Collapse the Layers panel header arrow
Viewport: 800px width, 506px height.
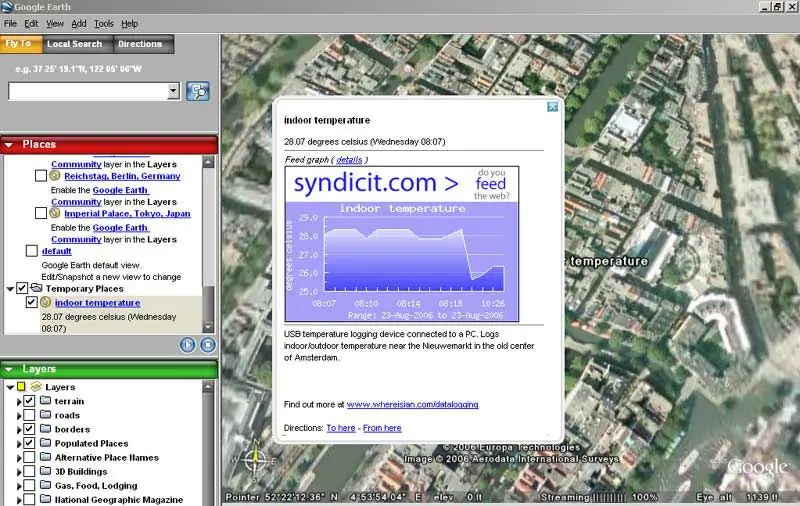(9, 369)
